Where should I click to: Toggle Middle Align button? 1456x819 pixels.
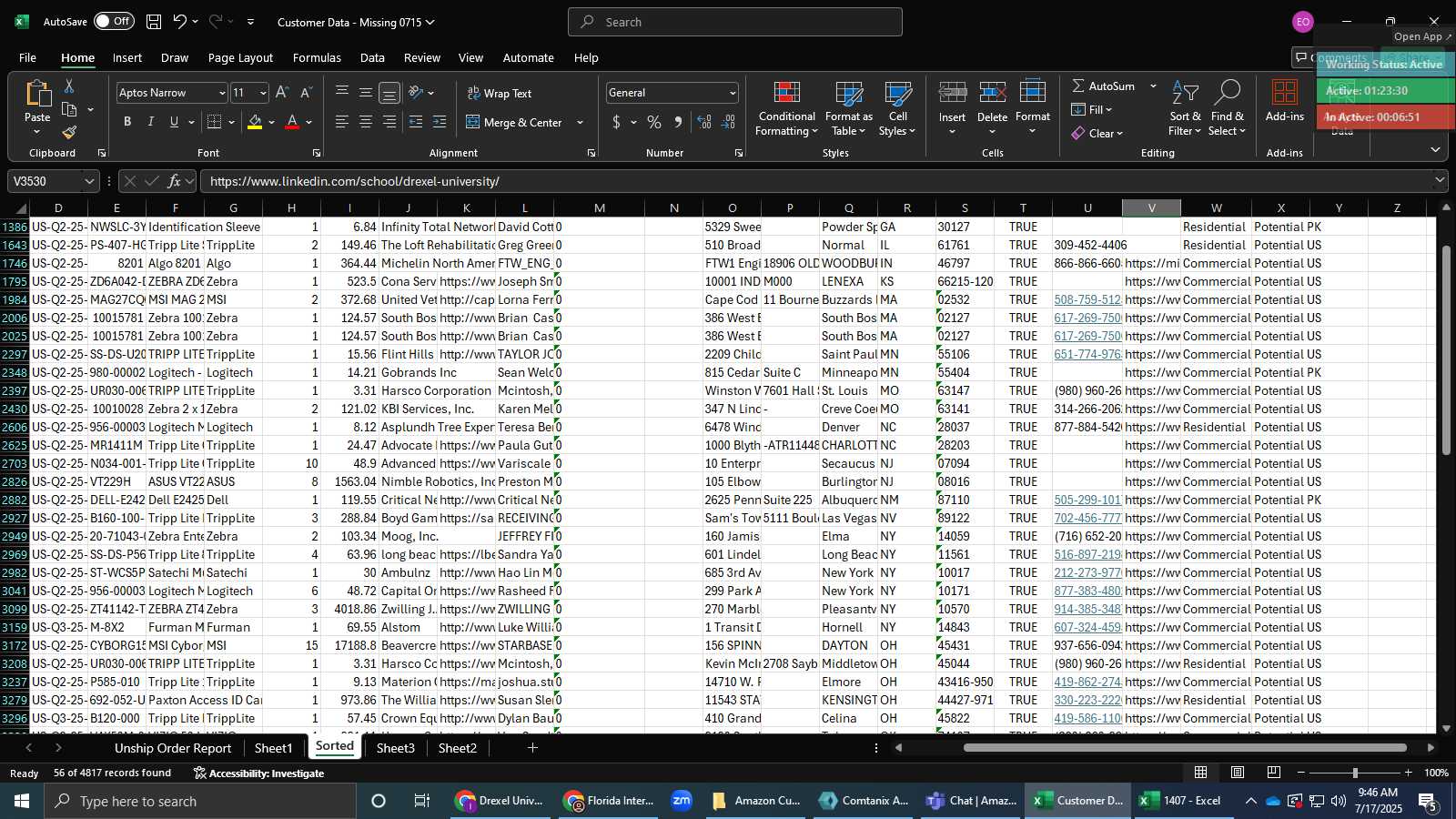(366, 93)
